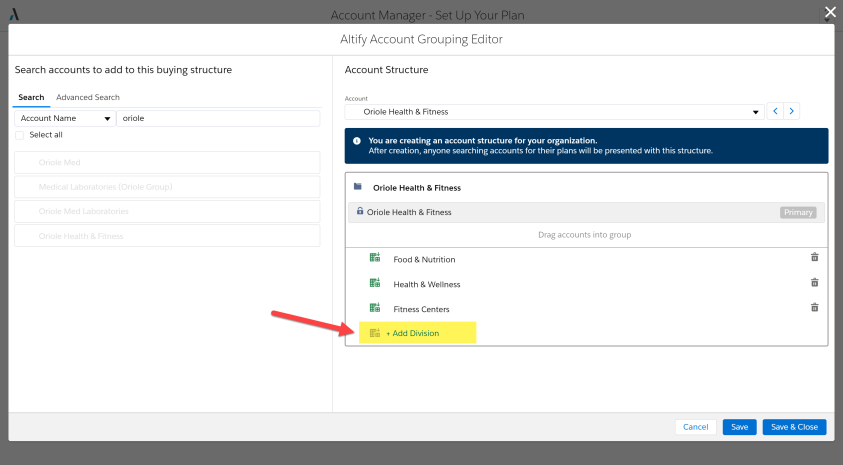Click the info icon in the banner
Image resolution: width=843 pixels, height=465 pixels.
(356, 141)
